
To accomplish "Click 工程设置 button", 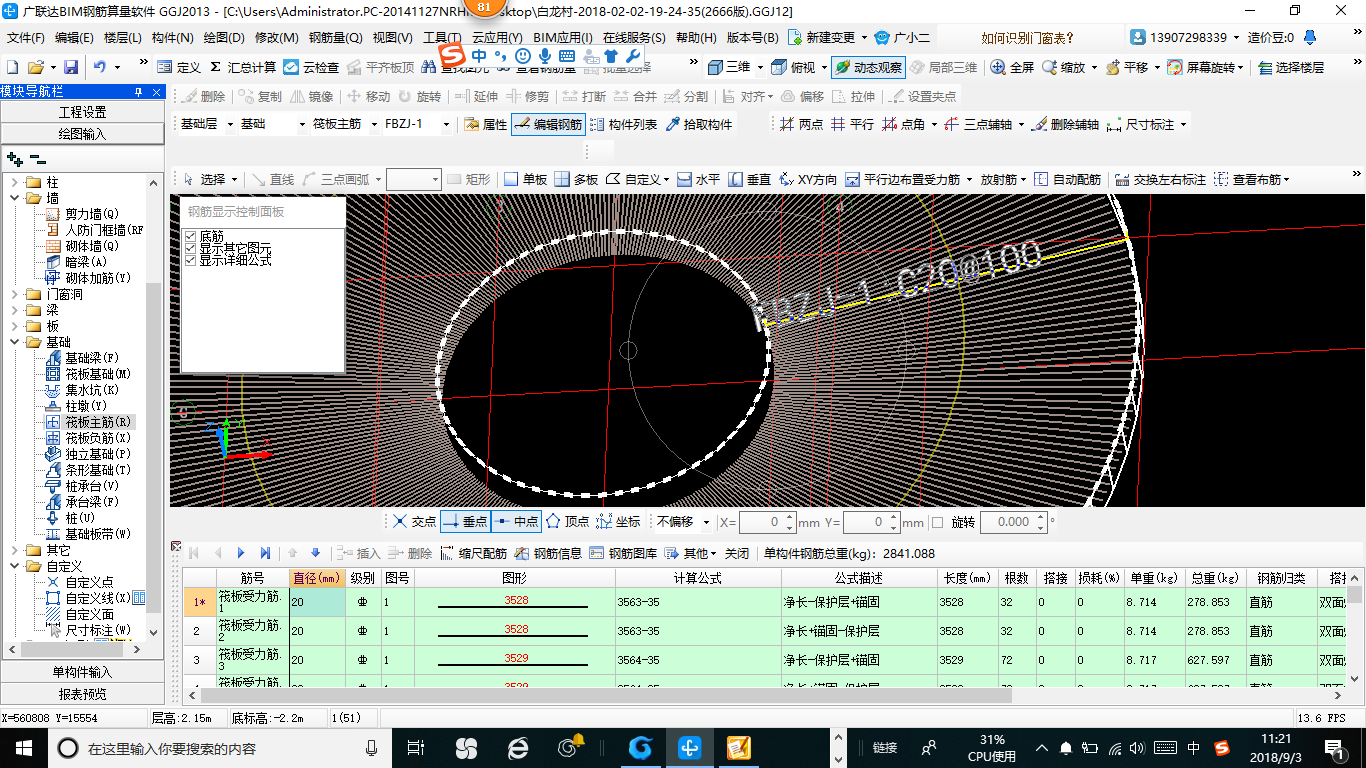I will pos(82,112).
